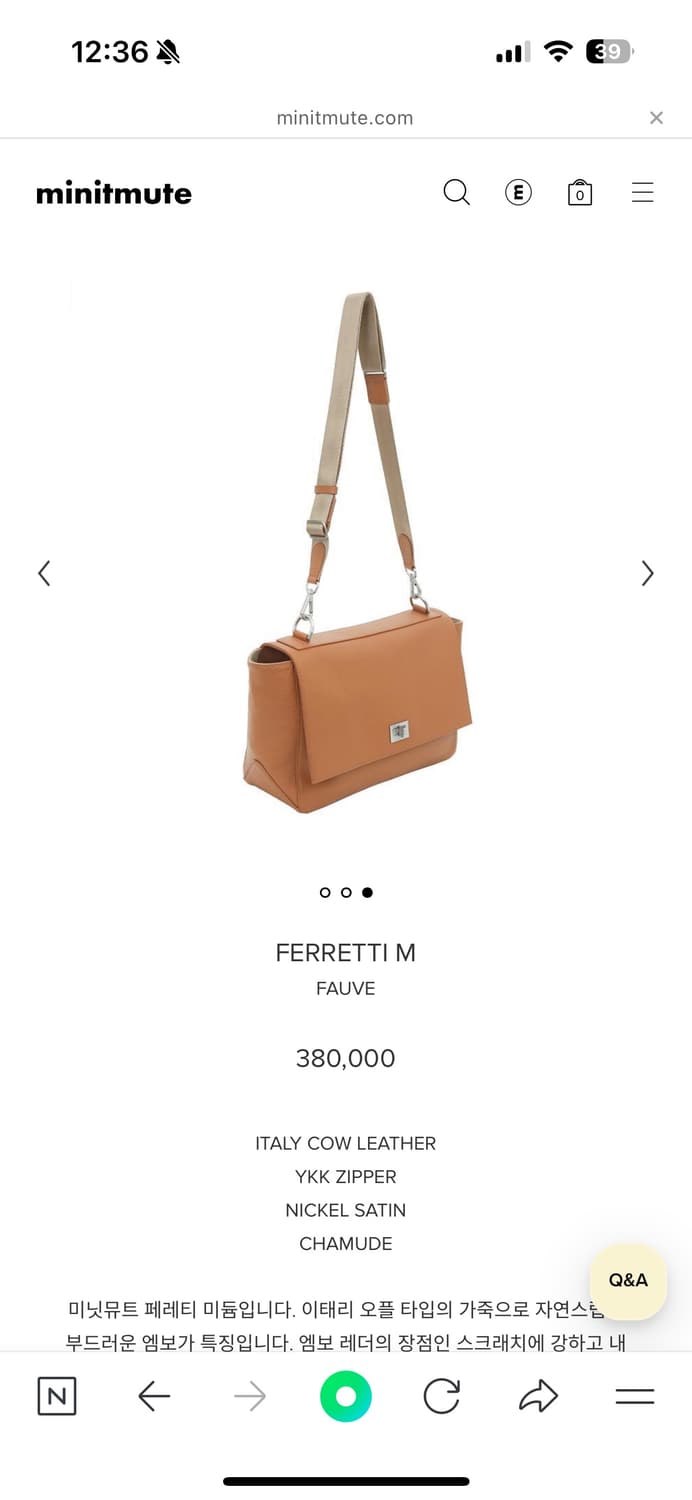Reload the page with refresh icon
This screenshot has width=692, height=1500.
coord(441,1396)
